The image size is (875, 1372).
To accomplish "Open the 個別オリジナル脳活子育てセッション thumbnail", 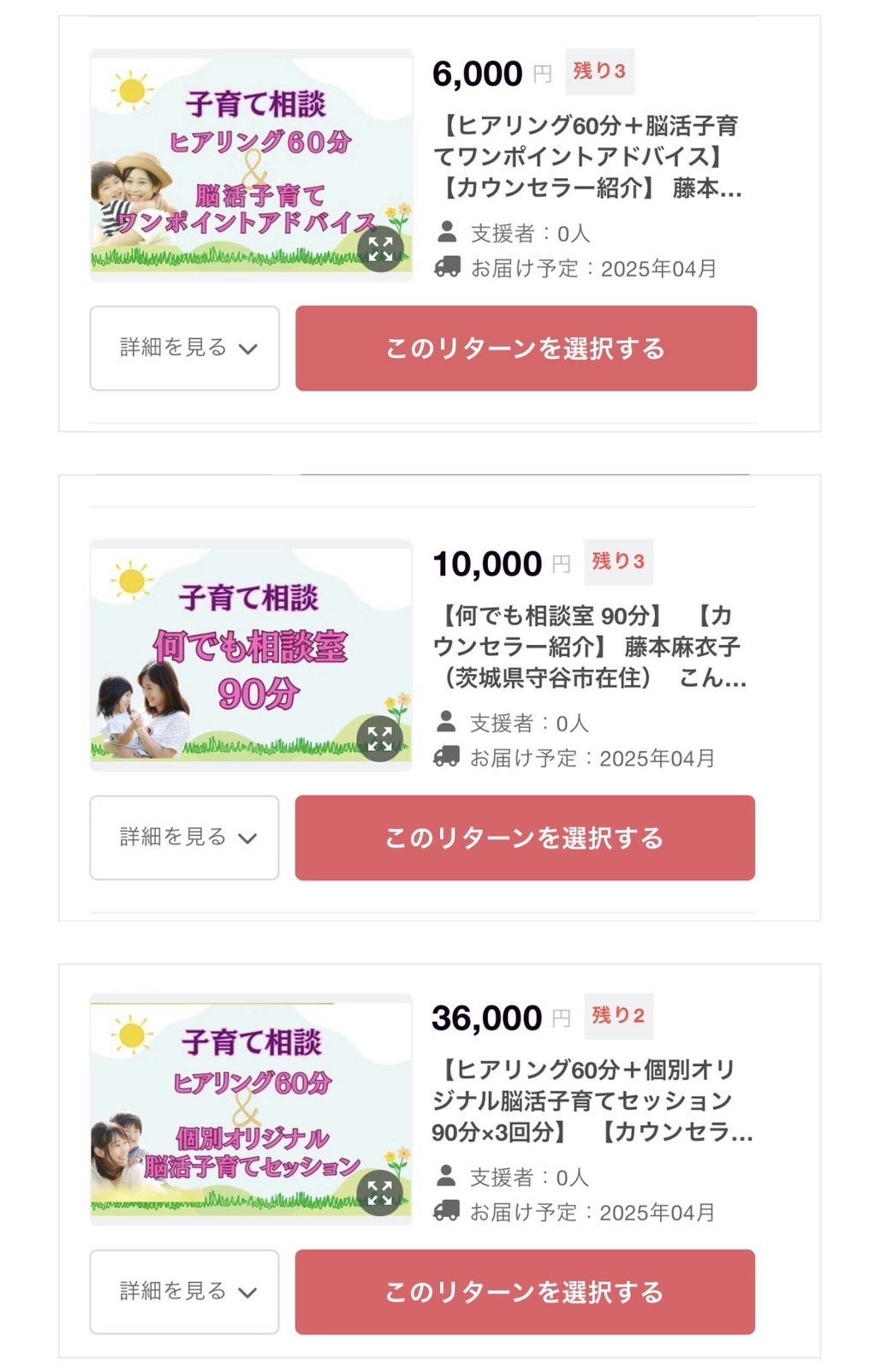I will [x=240, y=1107].
